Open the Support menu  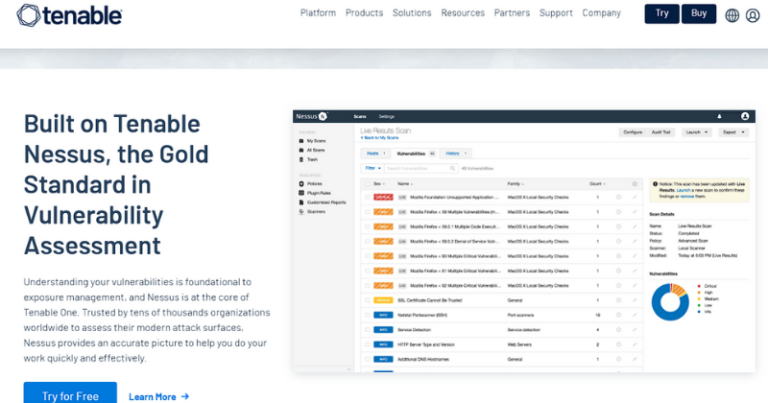pyautogui.click(x=556, y=13)
